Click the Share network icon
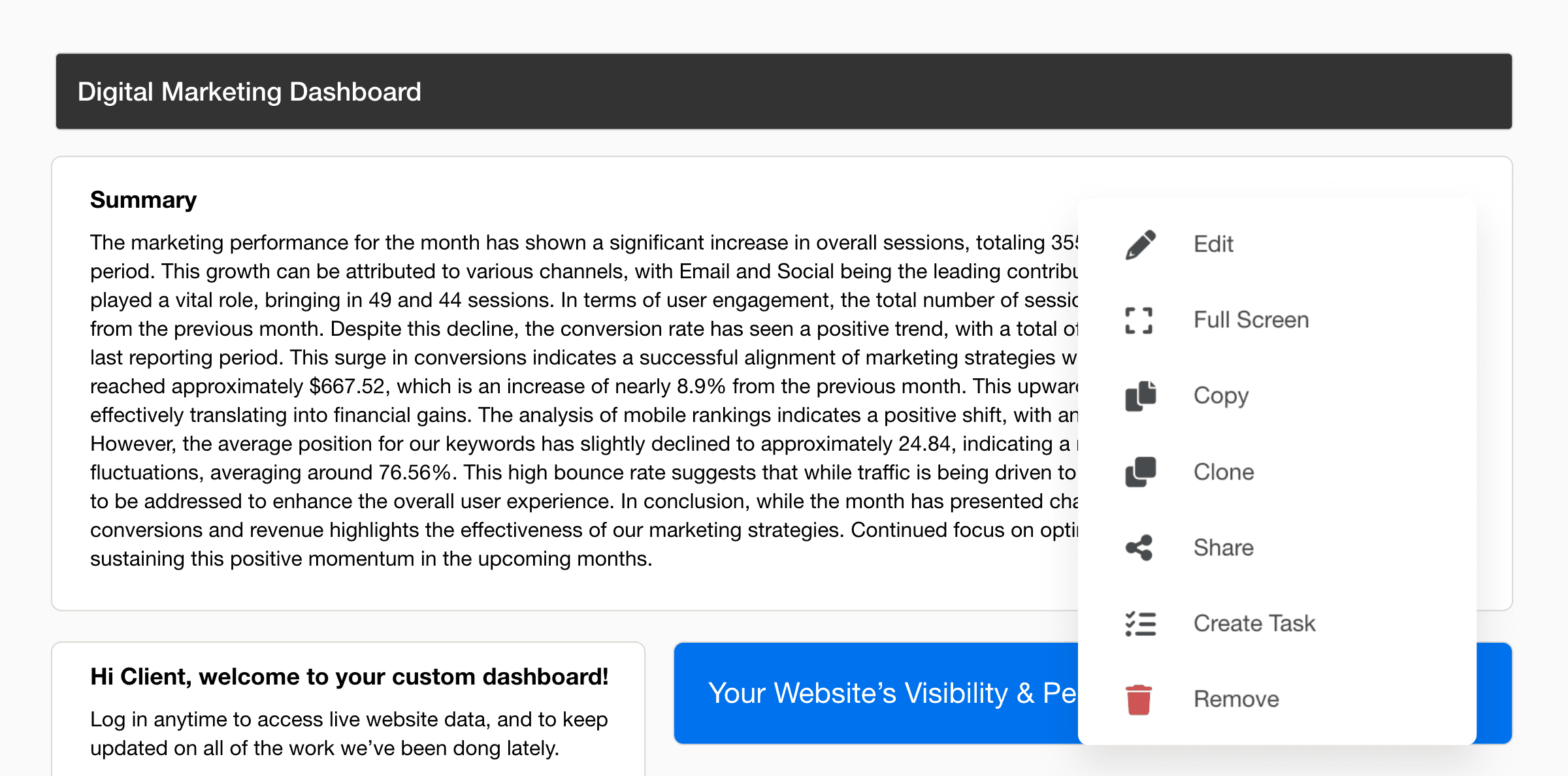Screen dimensions: 1568x776 [x=1141, y=547]
